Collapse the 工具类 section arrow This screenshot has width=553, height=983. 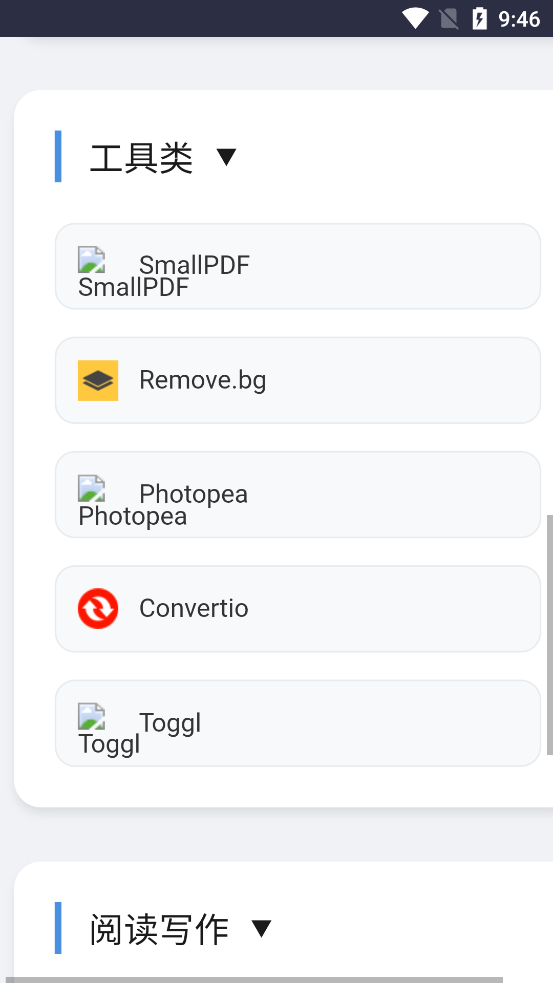tap(226, 157)
